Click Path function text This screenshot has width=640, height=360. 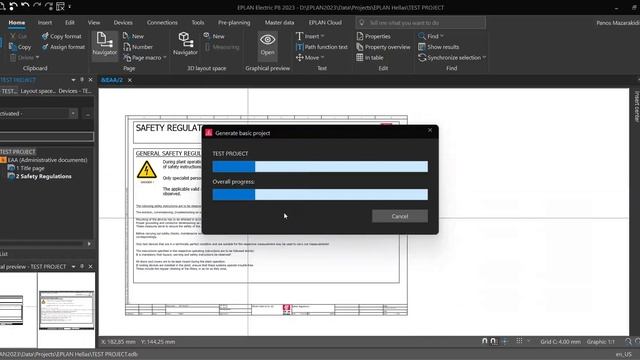[322, 47]
